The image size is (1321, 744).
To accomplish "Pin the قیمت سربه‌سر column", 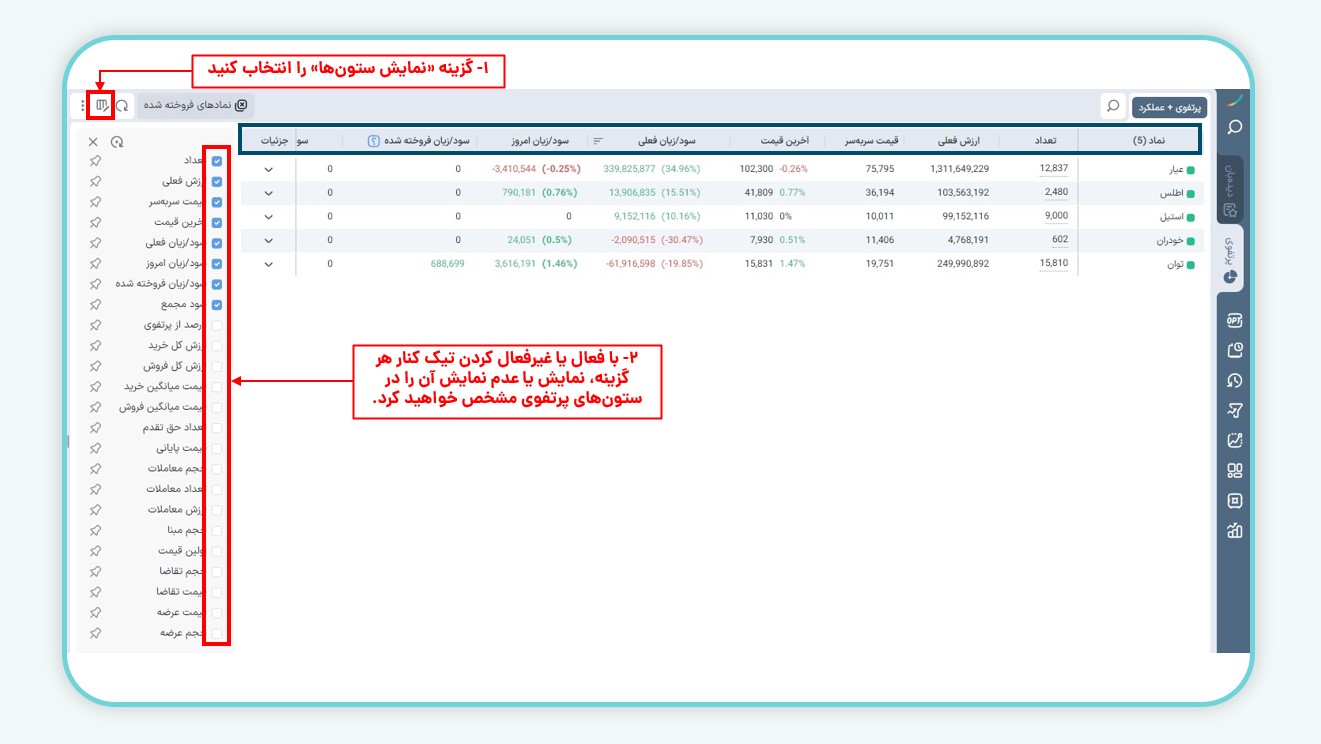I will pos(95,202).
